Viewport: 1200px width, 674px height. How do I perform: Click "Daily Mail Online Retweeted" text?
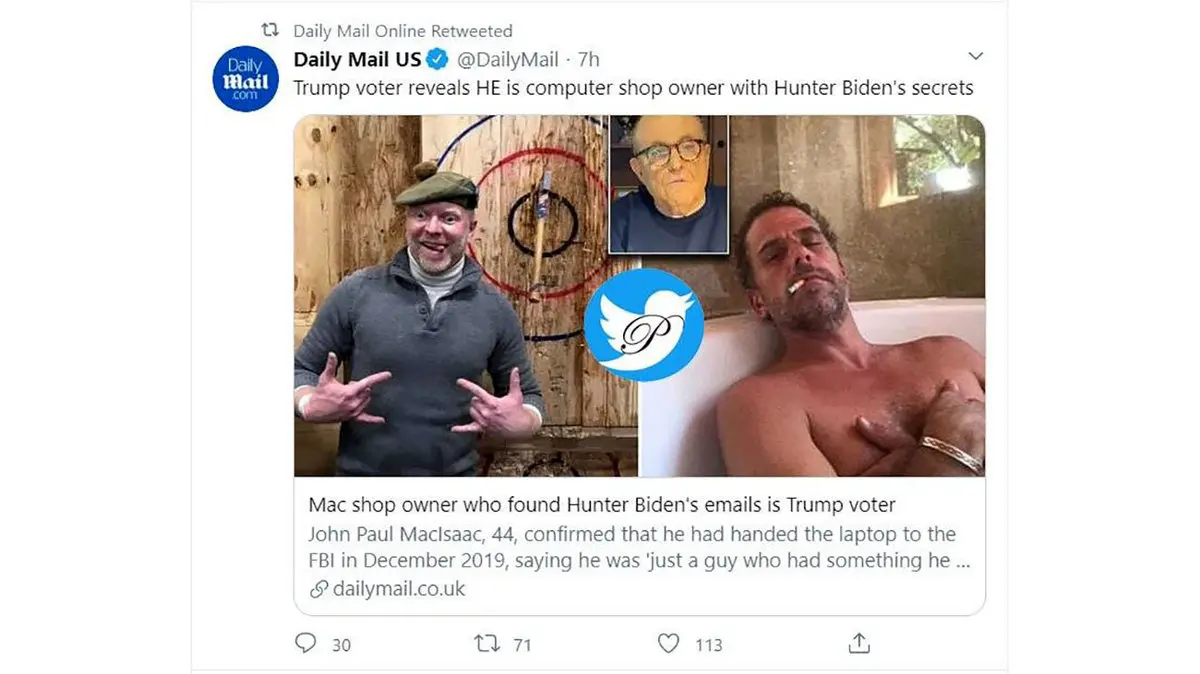(402, 31)
